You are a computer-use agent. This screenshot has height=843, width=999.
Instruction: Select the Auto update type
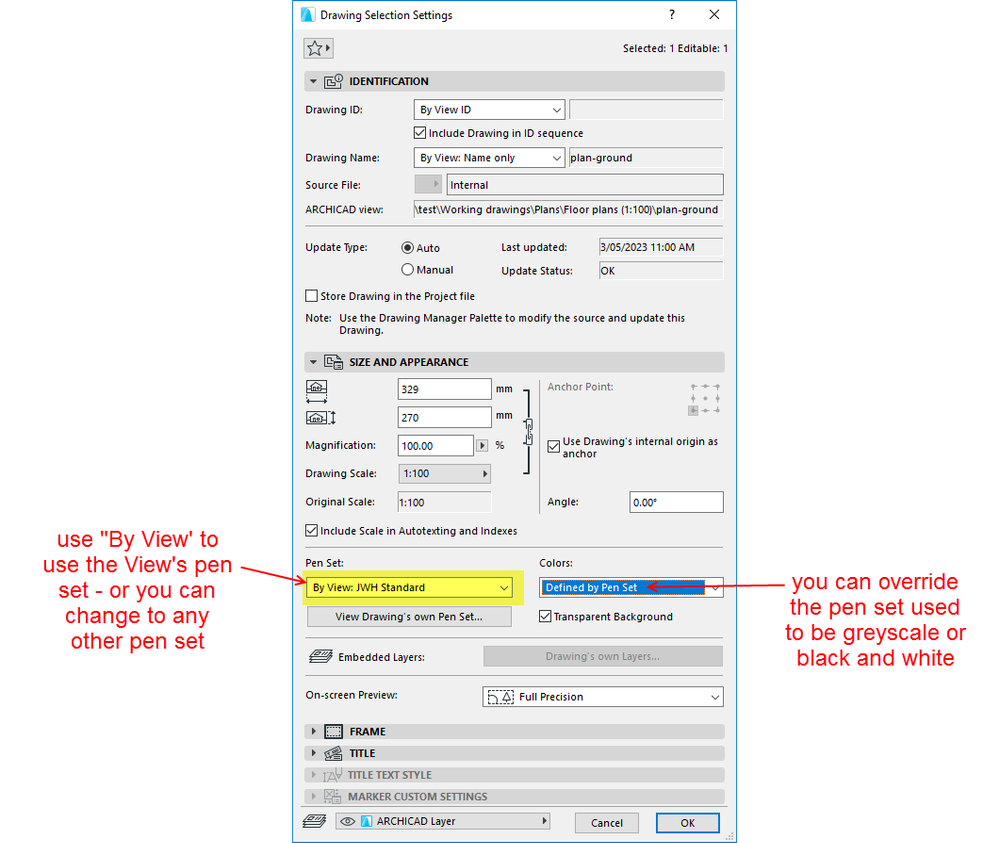tap(407, 247)
